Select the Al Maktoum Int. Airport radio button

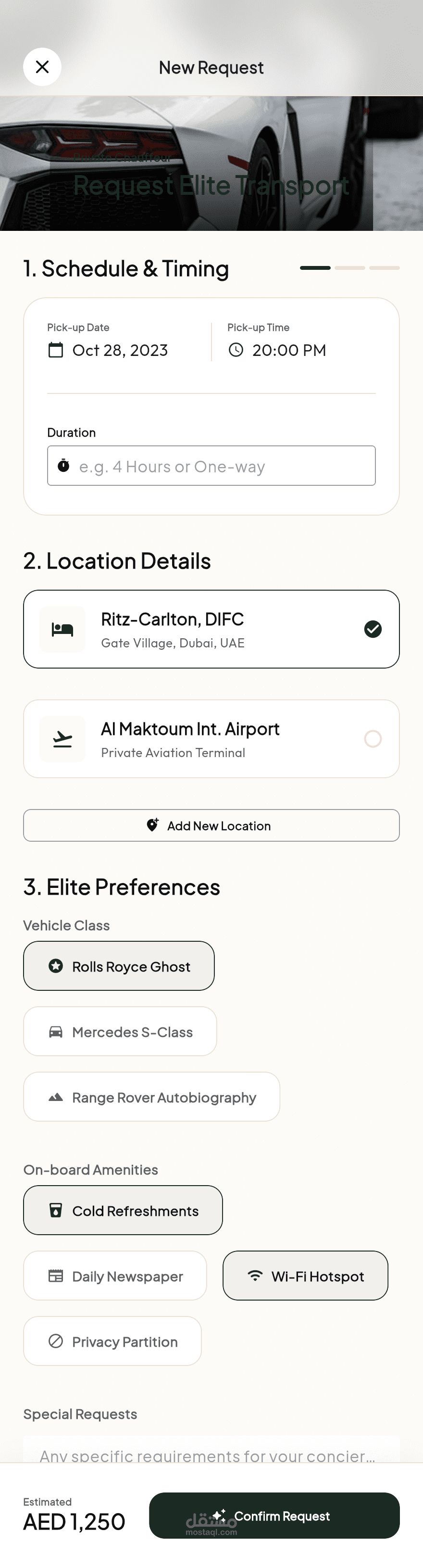point(373,738)
